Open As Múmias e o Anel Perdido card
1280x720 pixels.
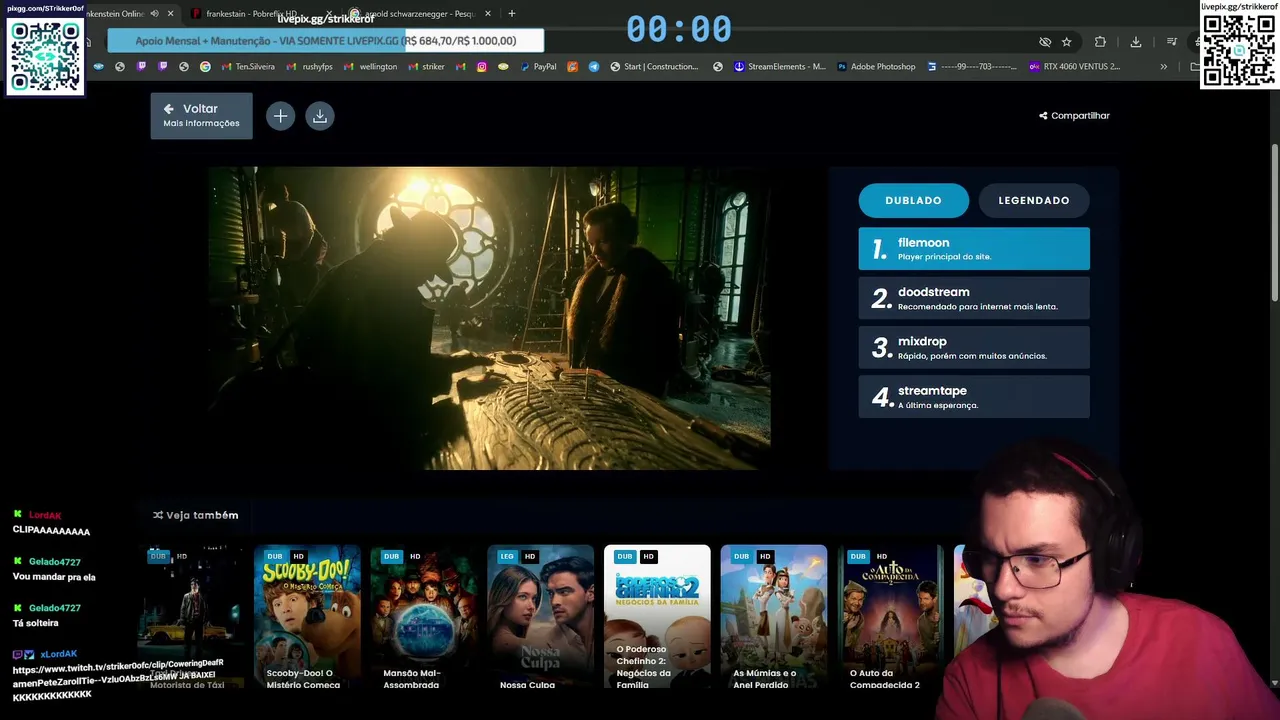[x=774, y=617]
